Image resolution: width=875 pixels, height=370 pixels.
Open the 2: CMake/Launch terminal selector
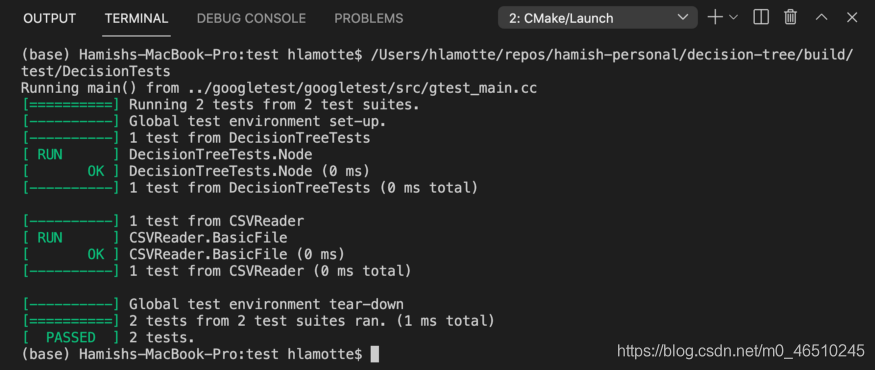pyautogui.click(x=598, y=18)
